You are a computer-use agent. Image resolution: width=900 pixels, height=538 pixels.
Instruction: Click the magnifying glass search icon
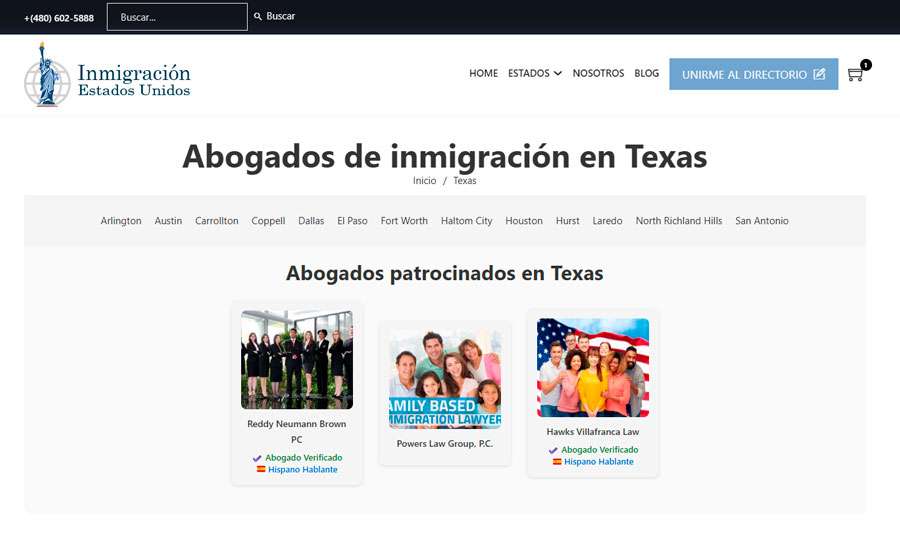click(258, 17)
